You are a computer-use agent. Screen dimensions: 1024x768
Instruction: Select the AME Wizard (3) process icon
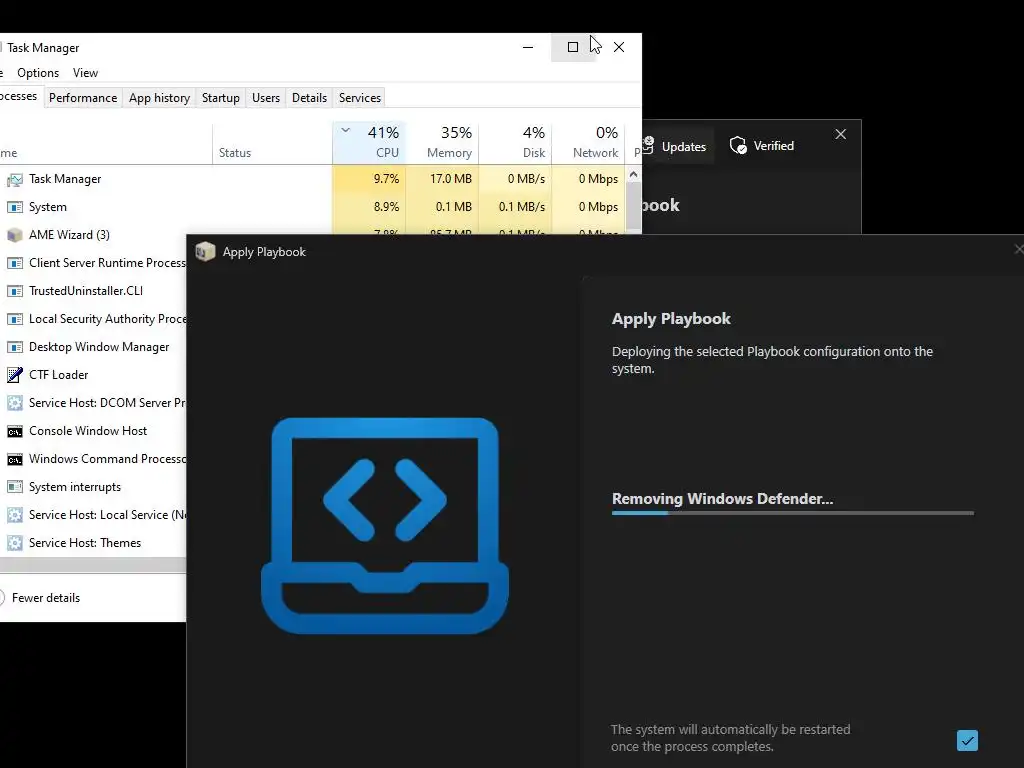pyautogui.click(x=14, y=235)
